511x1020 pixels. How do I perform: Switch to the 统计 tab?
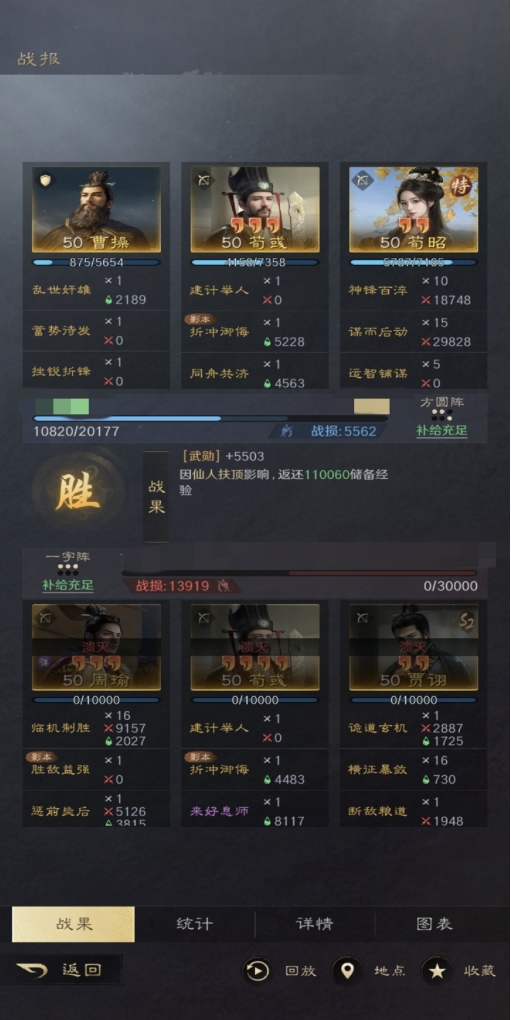[x=194, y=924]
